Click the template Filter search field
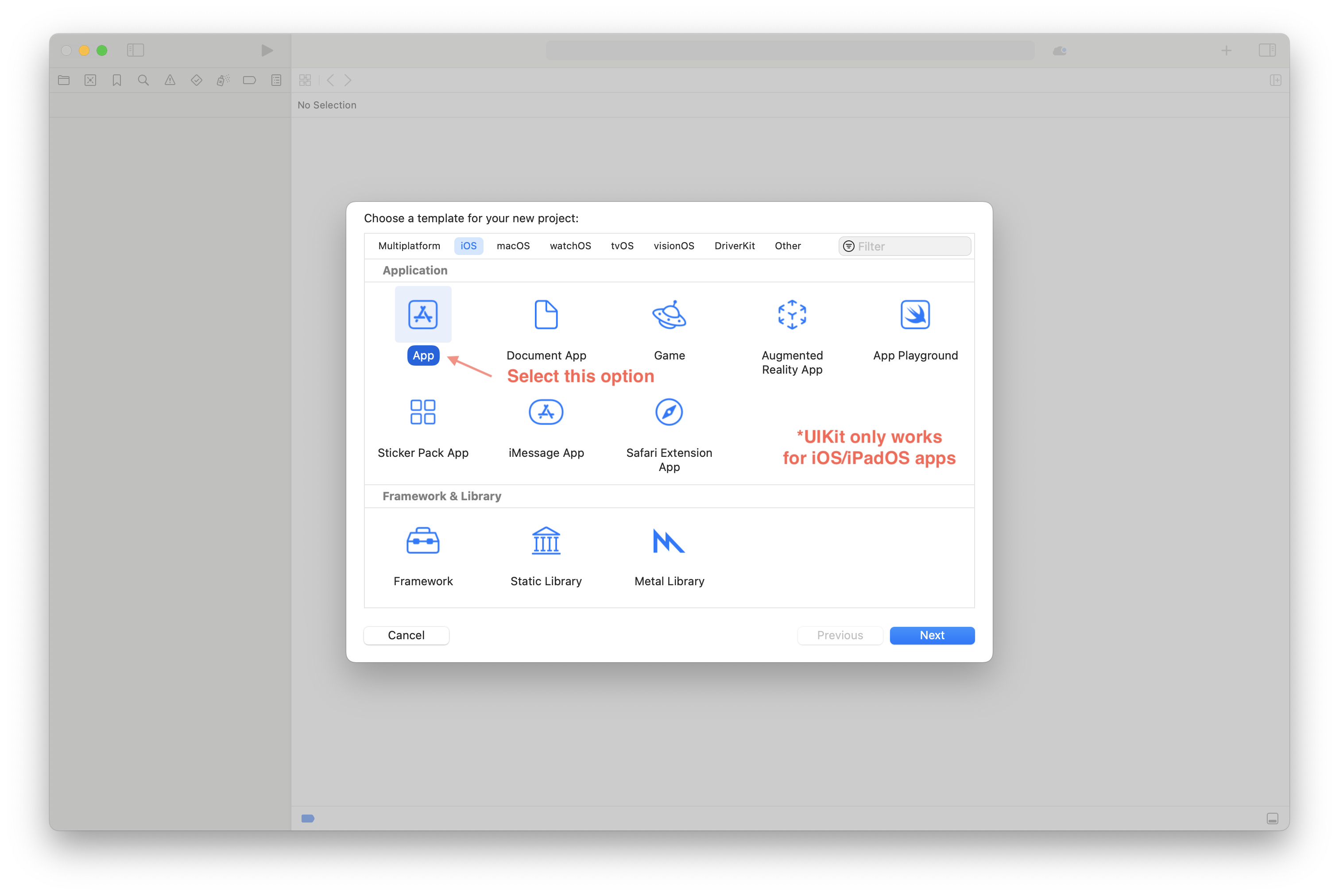The width and height of the screenshot is (1339, 896). pyautogui.click(x=912, y=246)
